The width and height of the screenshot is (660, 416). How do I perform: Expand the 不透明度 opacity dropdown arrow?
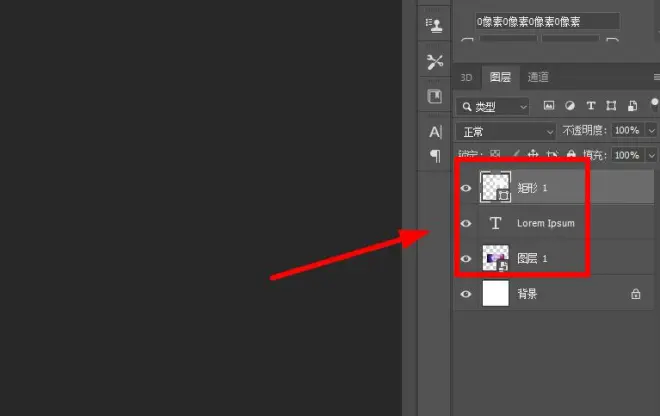pos(652,131)
